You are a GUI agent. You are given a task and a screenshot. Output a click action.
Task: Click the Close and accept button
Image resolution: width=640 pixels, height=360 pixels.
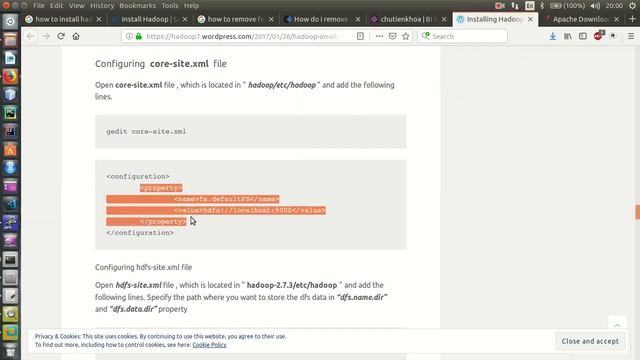pos(590,341)
